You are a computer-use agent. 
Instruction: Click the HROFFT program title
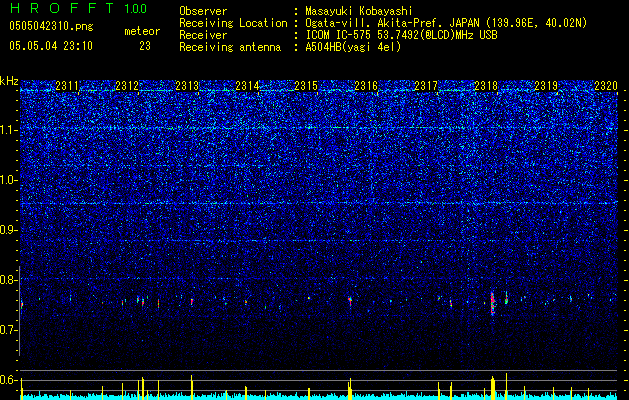tap(62, 8)
